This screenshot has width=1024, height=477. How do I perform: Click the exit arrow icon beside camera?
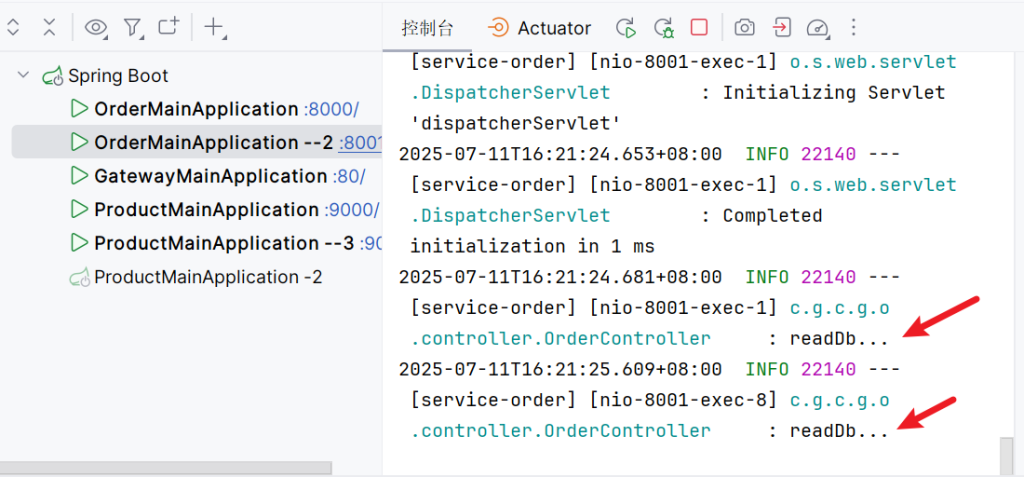(781, 28)
